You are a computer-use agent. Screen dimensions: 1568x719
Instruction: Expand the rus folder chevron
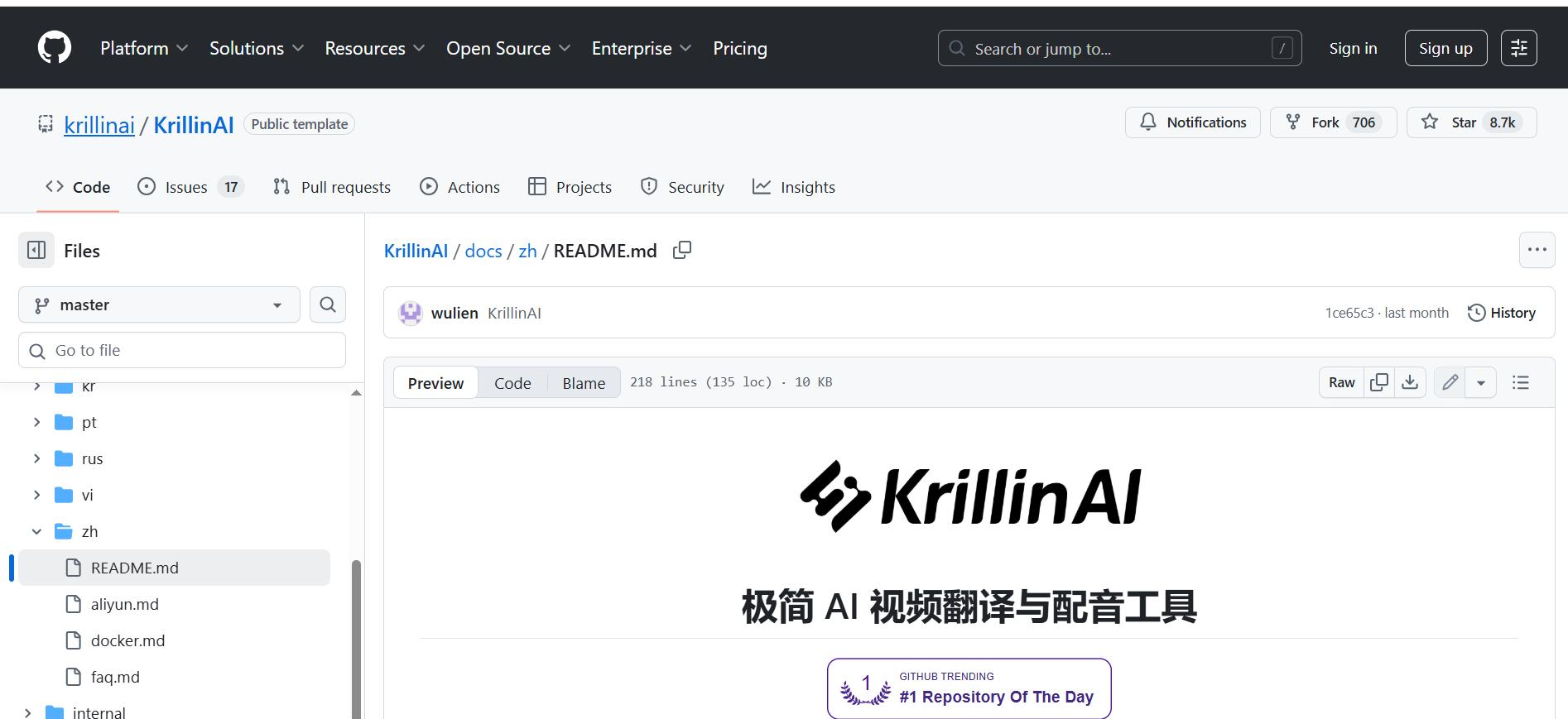pos(36,458)
